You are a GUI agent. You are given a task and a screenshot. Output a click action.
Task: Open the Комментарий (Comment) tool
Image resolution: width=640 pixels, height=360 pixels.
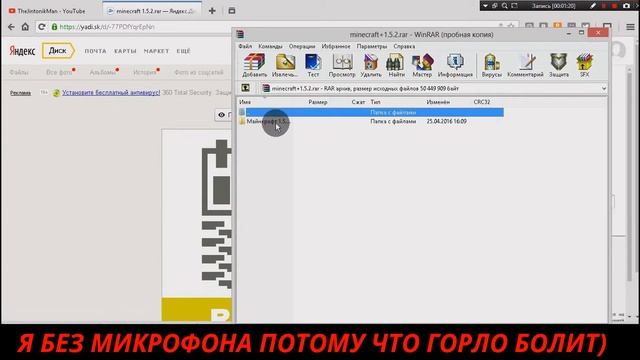[525, 65]
